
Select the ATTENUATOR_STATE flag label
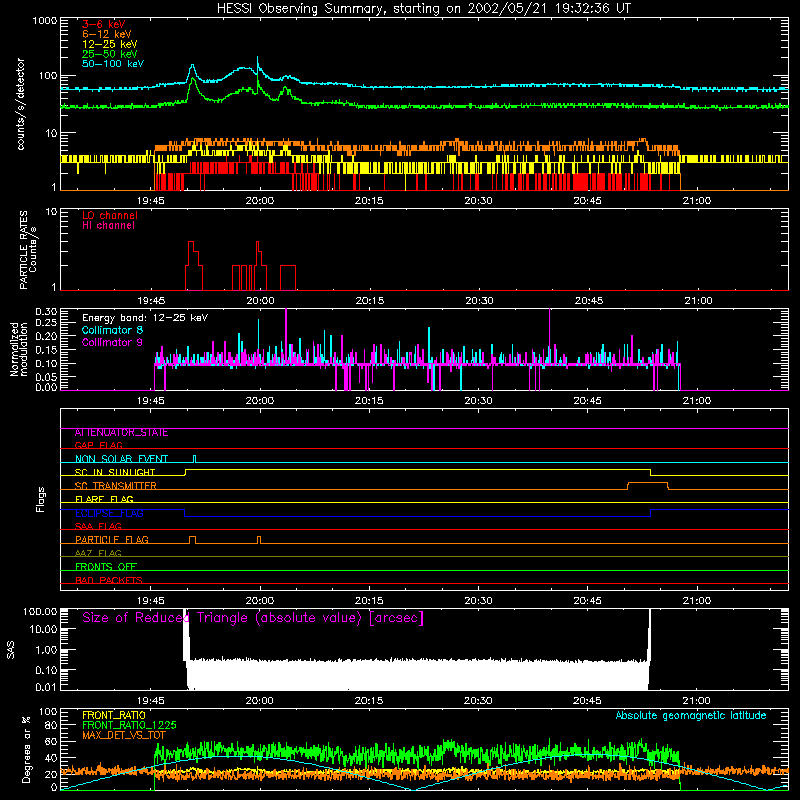[121, 433]
